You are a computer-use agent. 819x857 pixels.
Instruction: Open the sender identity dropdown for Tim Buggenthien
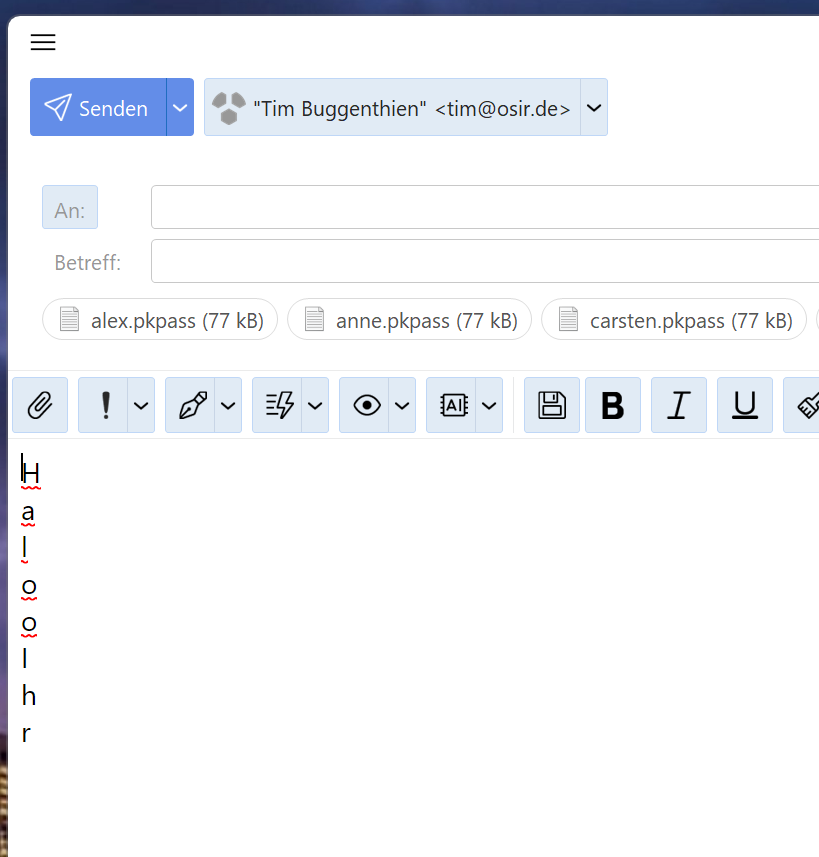coord(594,107)
